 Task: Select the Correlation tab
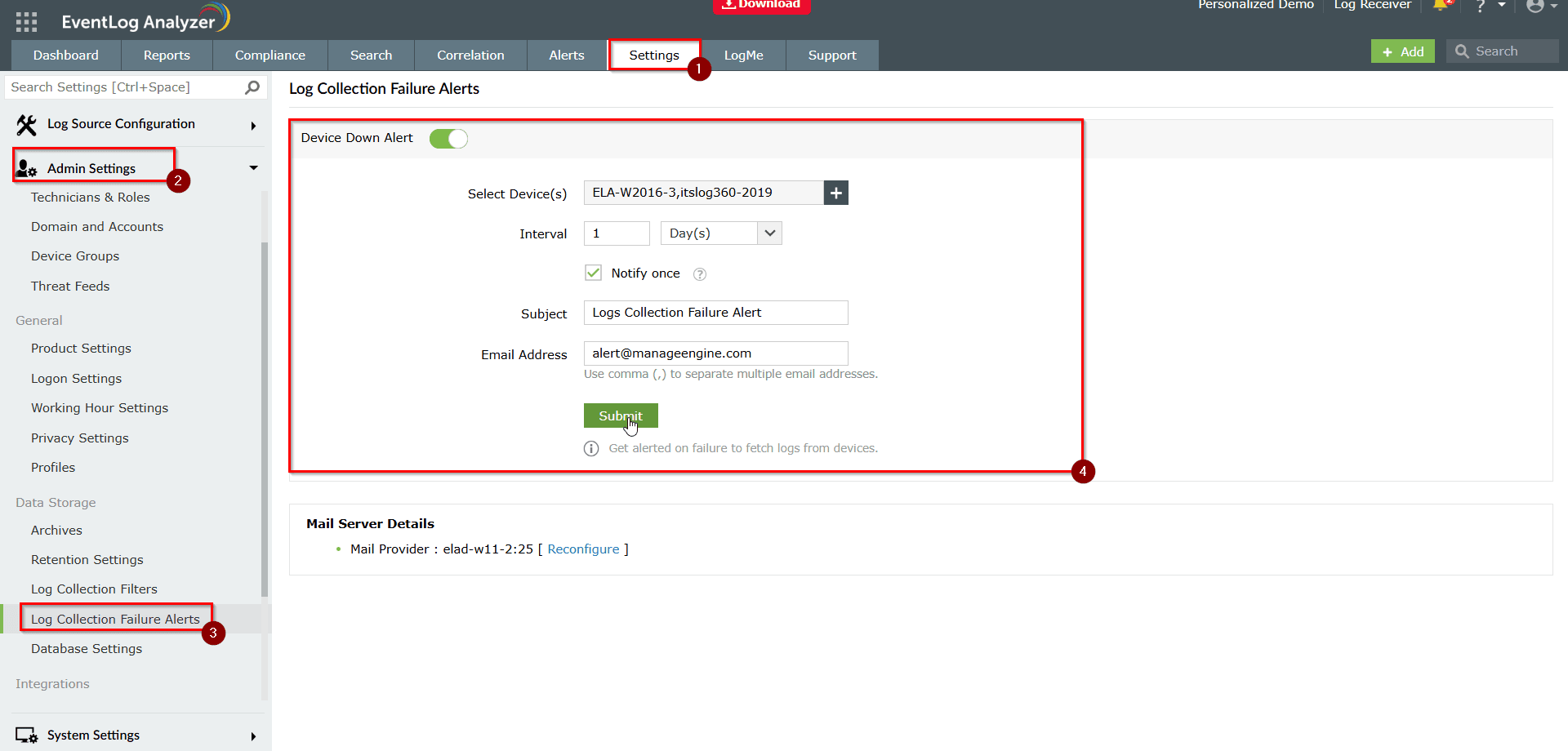point(470,56)
